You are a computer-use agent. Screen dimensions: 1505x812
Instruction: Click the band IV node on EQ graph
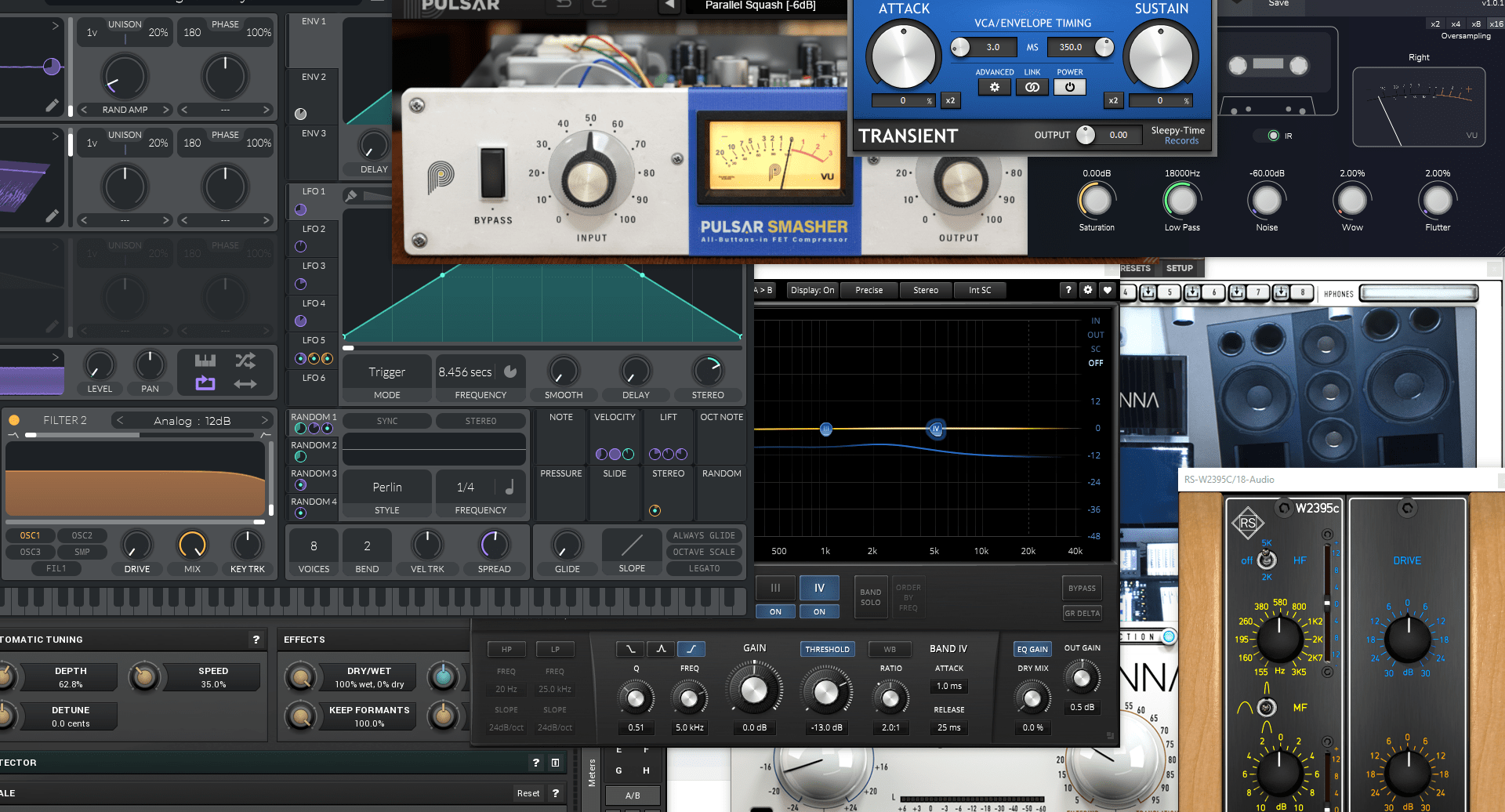pyautogui.click(x=936, y=429)
